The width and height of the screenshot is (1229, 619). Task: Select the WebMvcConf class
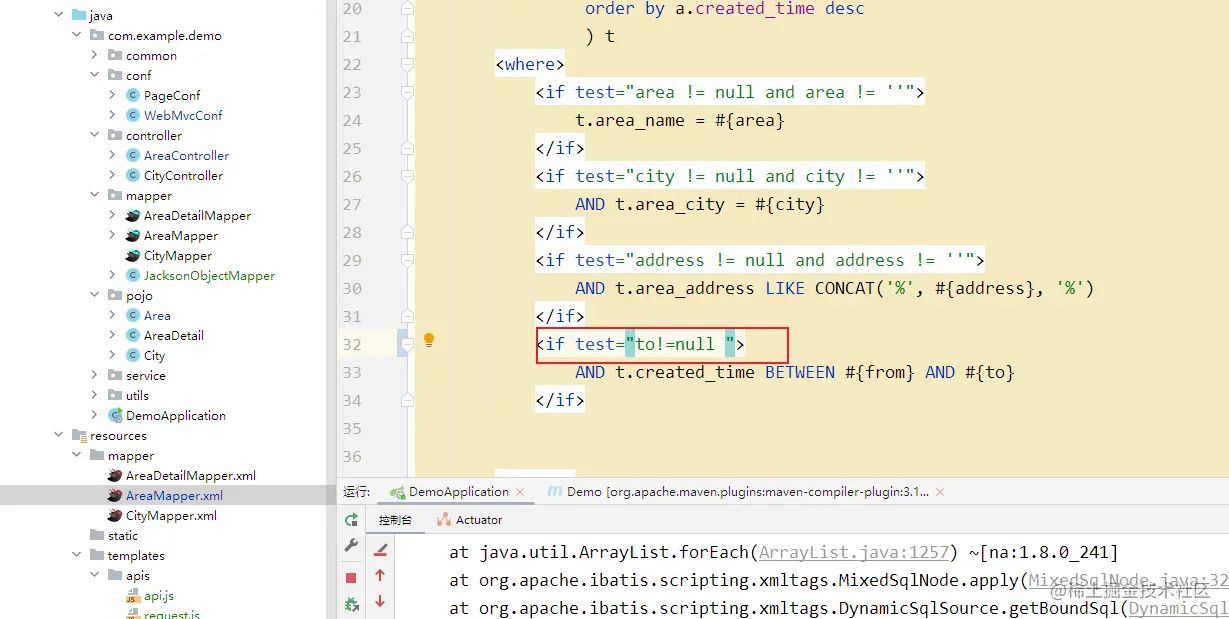183,116
